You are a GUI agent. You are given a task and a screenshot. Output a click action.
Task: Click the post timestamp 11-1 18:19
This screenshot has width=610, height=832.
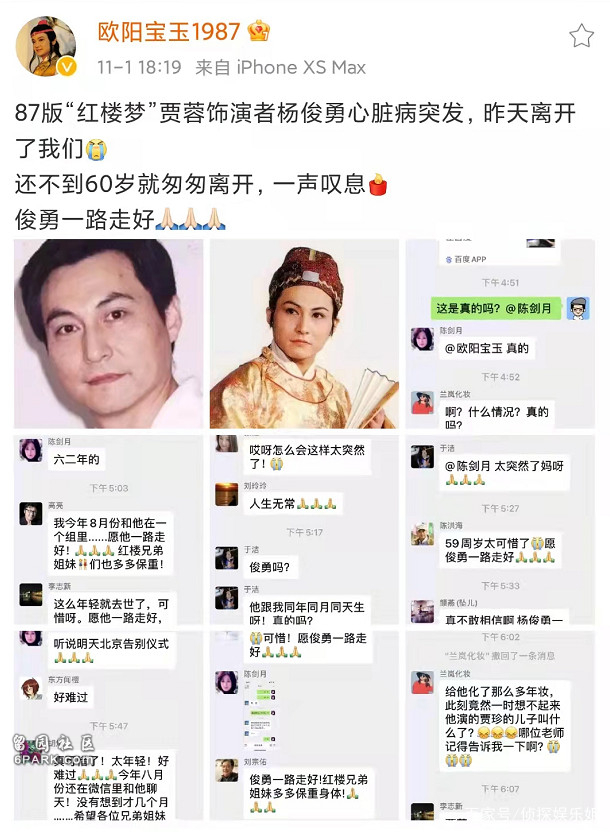(x=139, y=67)
